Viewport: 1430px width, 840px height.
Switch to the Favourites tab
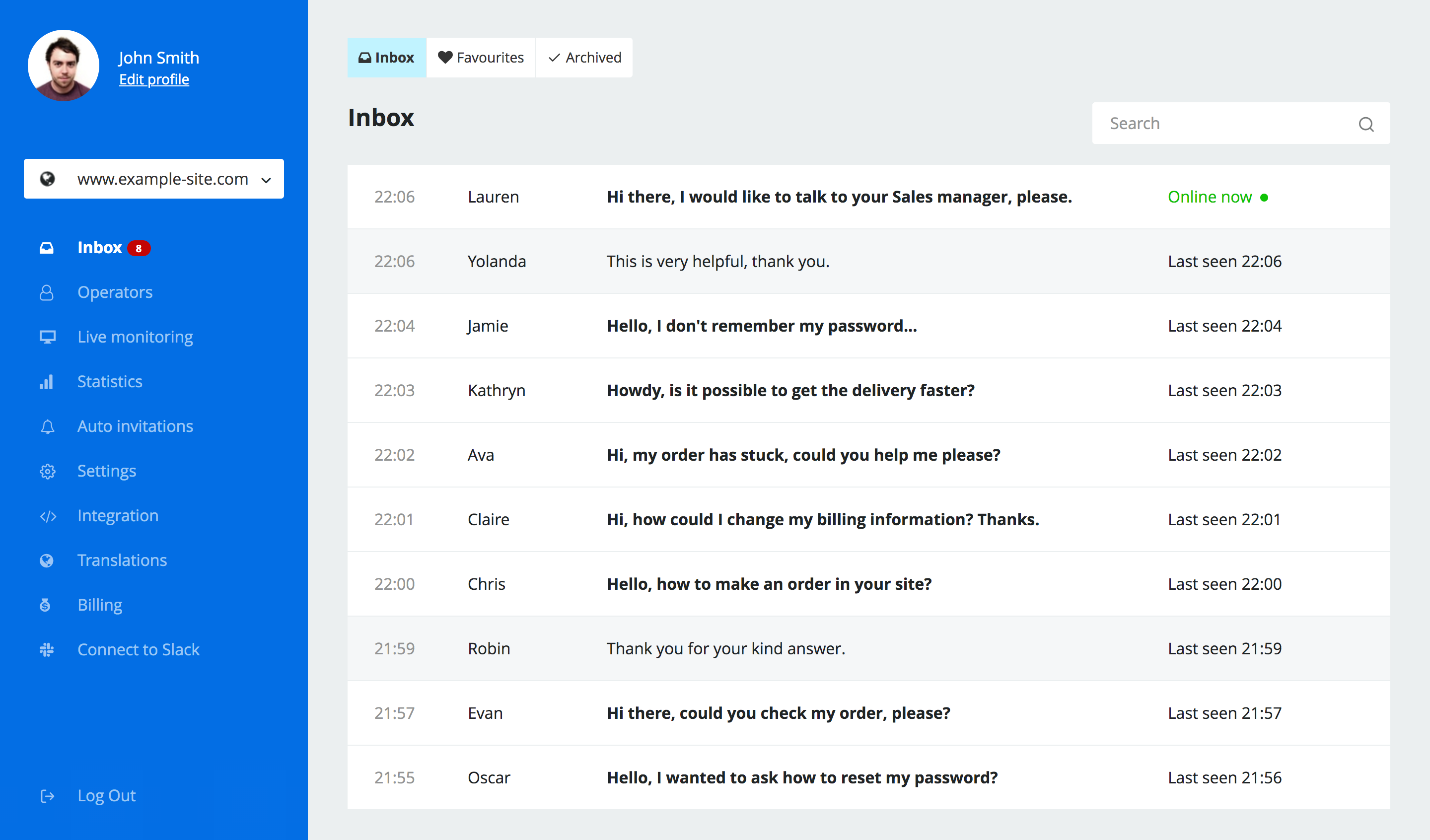pyautogui.click(x=481, y=57)
